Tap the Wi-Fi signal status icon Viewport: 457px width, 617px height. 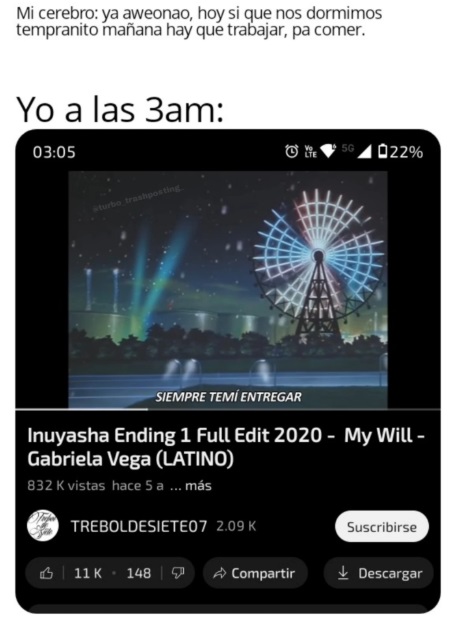(328, 151)
